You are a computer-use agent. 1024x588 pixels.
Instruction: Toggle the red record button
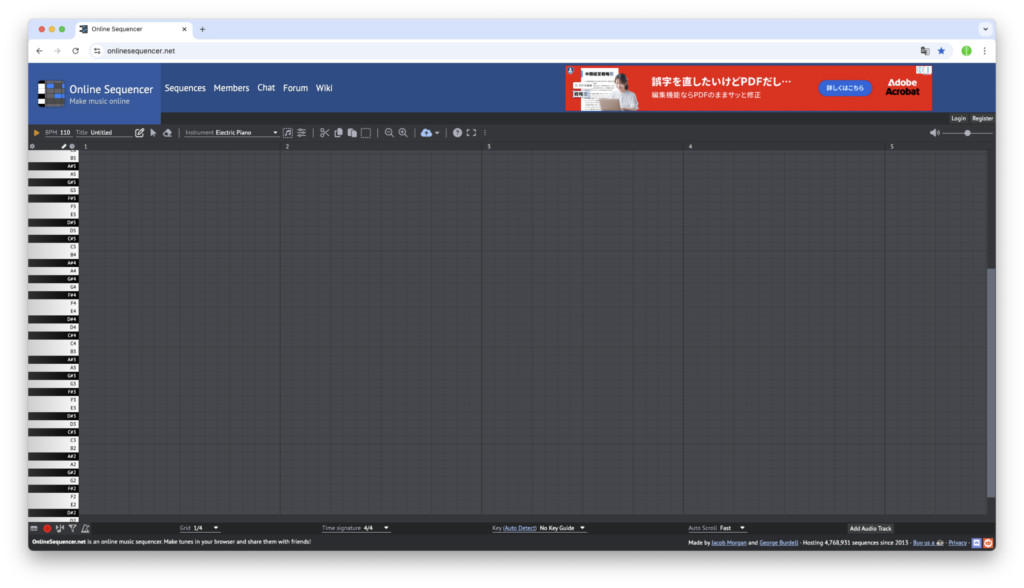click(x=47, y=528)
